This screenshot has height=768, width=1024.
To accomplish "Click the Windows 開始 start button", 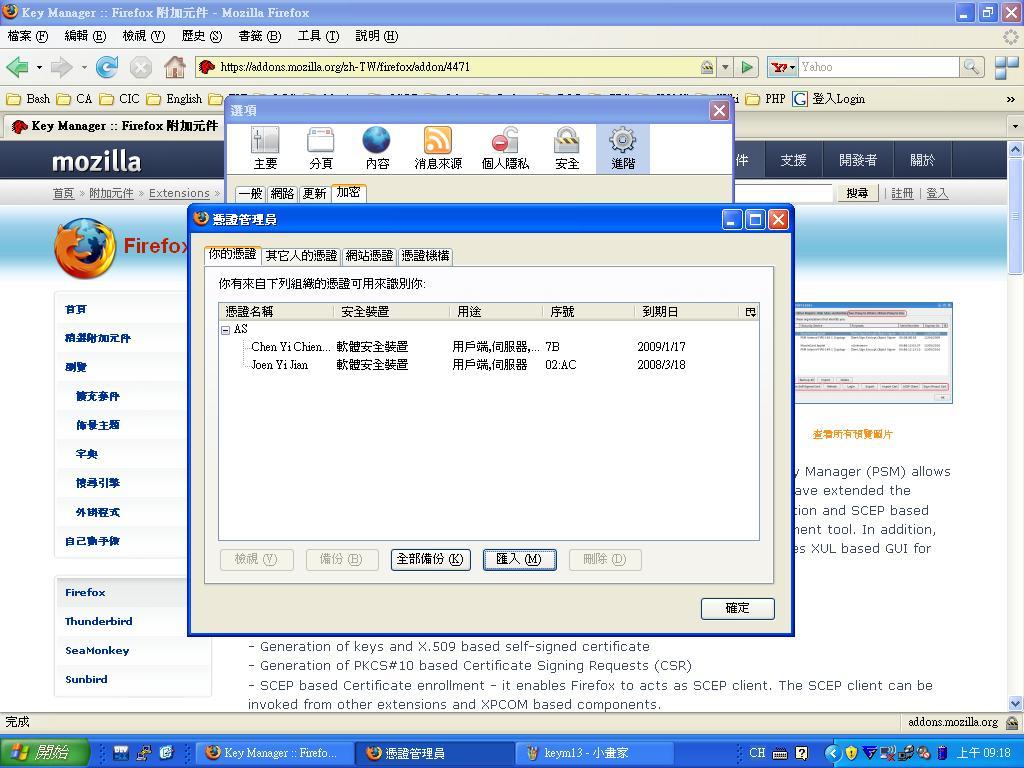I will (44, 753).
